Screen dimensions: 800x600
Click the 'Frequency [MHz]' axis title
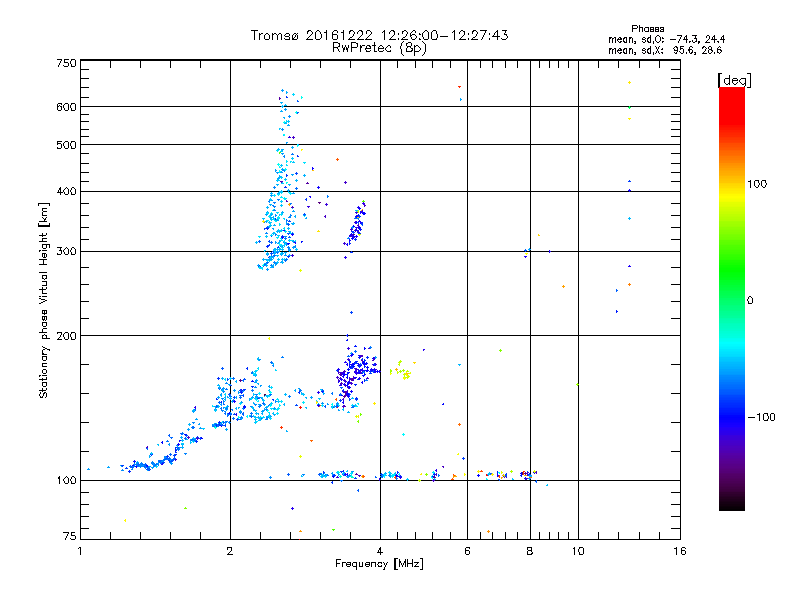(379, 564)
